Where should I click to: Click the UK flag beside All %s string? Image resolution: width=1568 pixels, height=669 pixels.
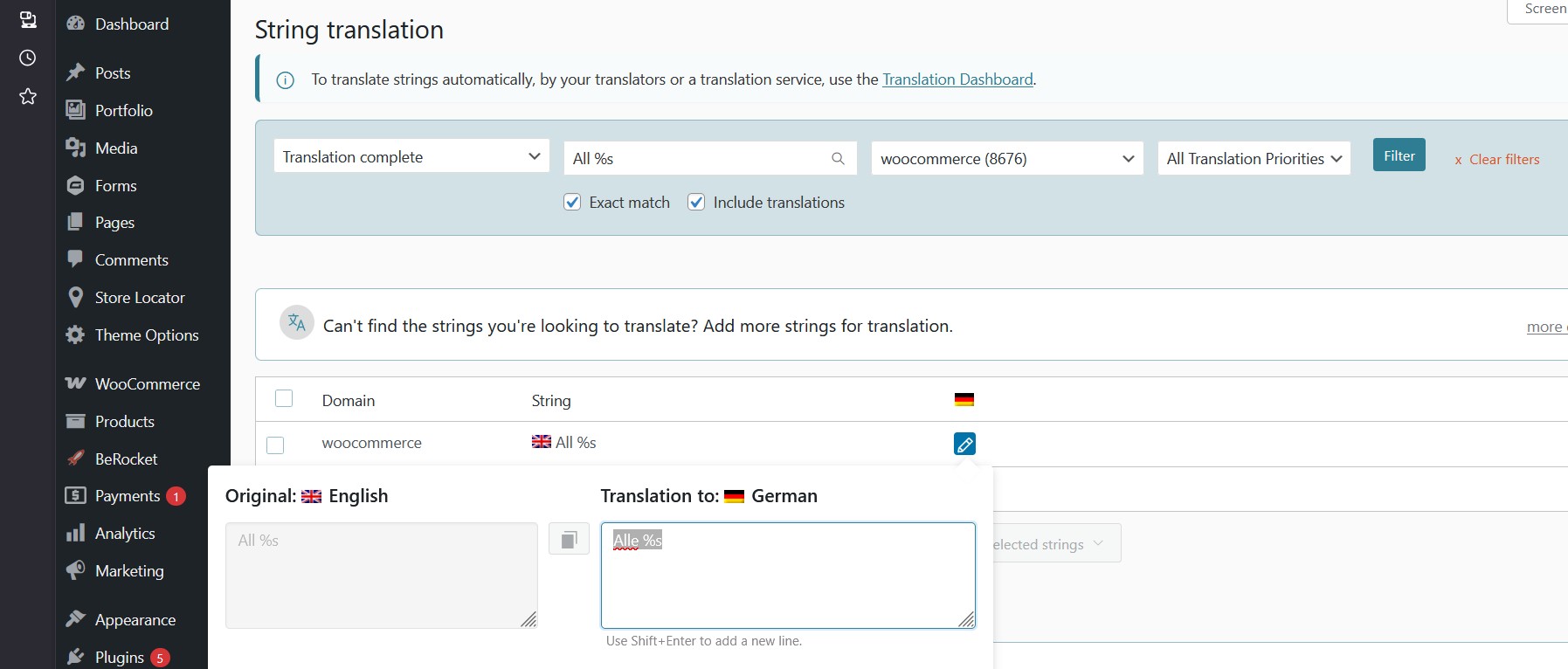tap(542, 442)
